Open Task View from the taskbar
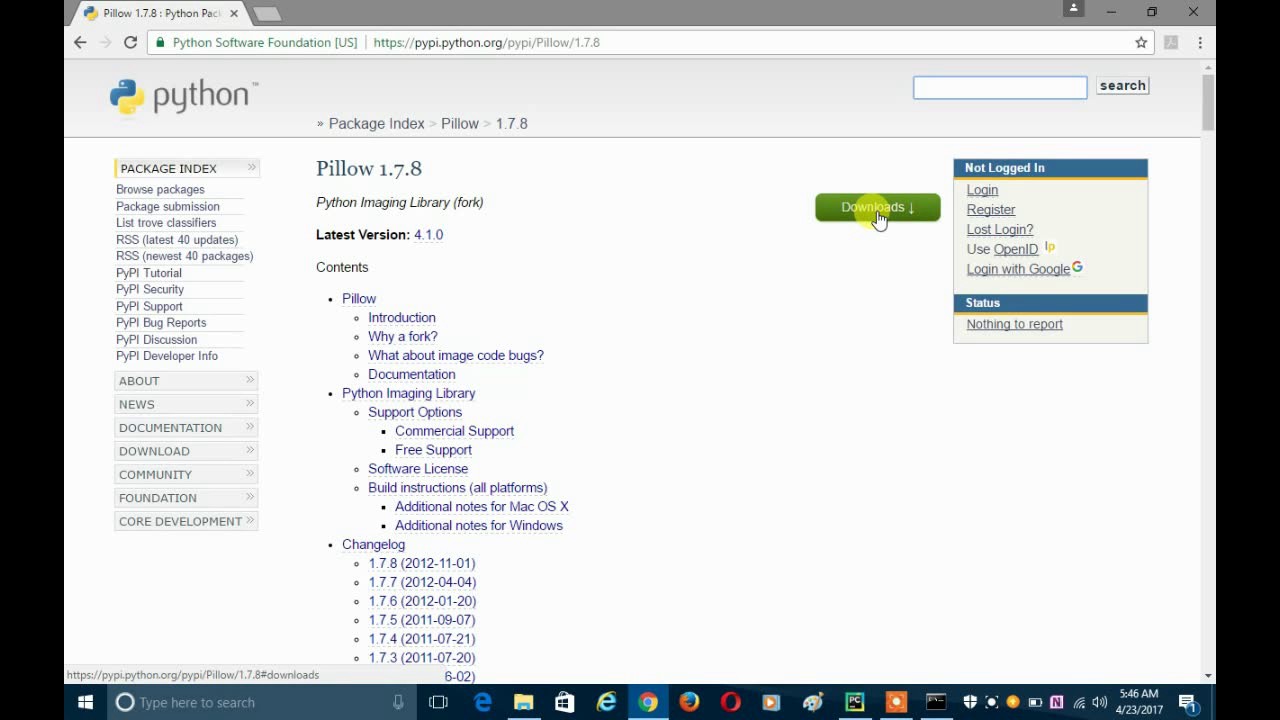The image size is (1280, 720). click(x=438, y=702)
